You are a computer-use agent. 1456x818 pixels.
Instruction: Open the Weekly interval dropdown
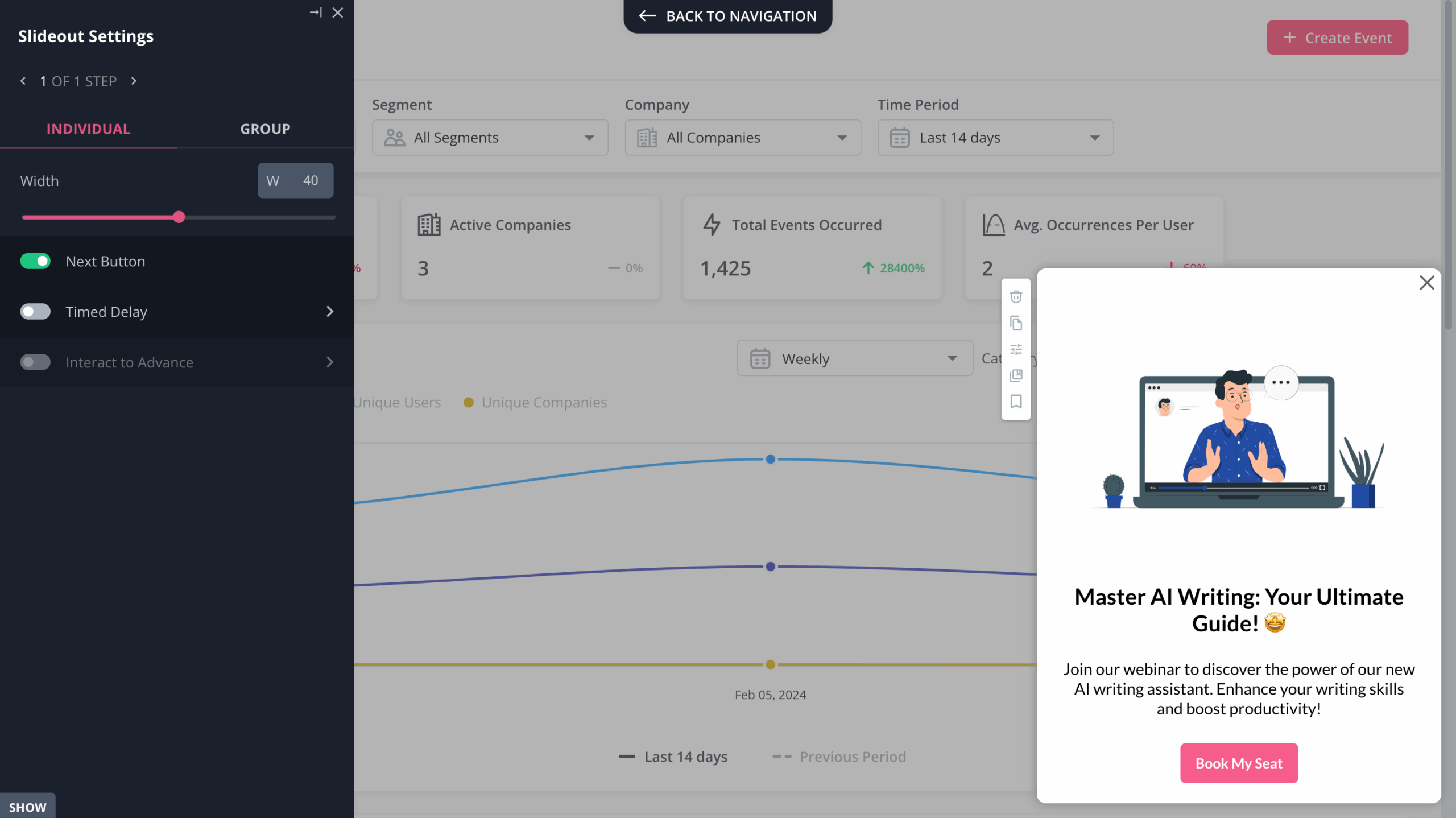pos(855,358)
